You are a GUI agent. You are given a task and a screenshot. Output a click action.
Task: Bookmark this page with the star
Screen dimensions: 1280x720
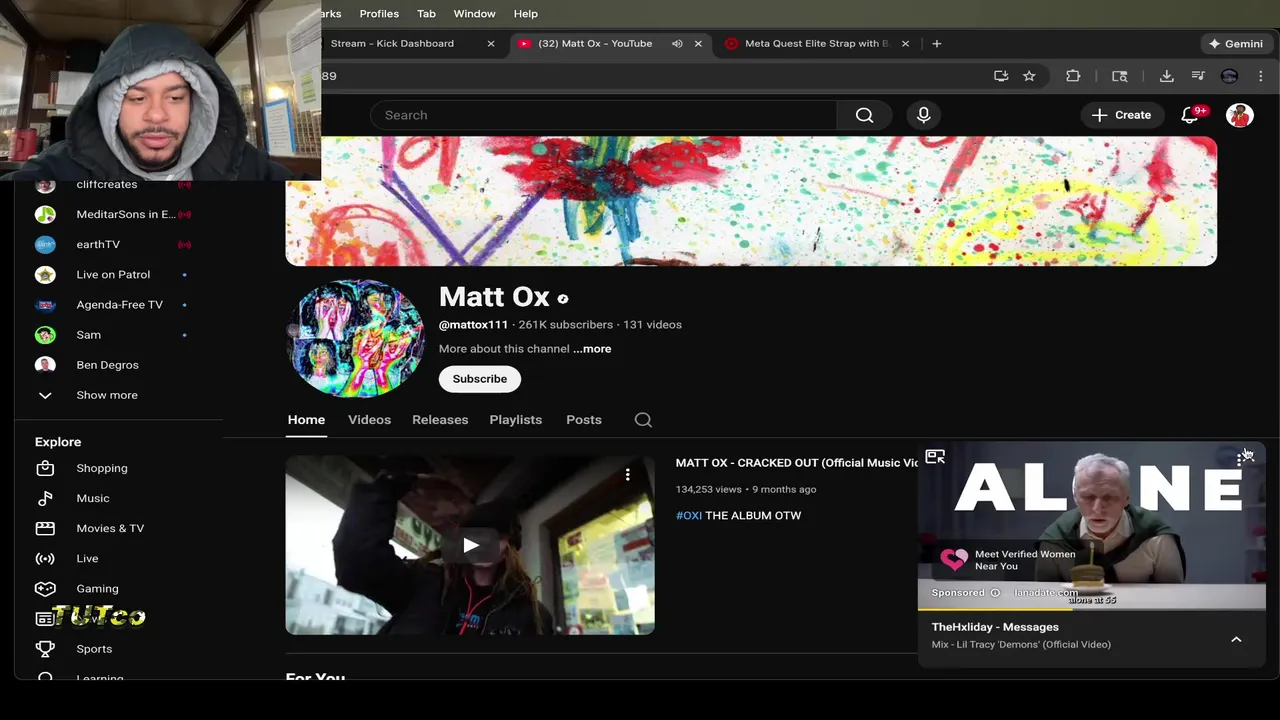click(1029, 76)
